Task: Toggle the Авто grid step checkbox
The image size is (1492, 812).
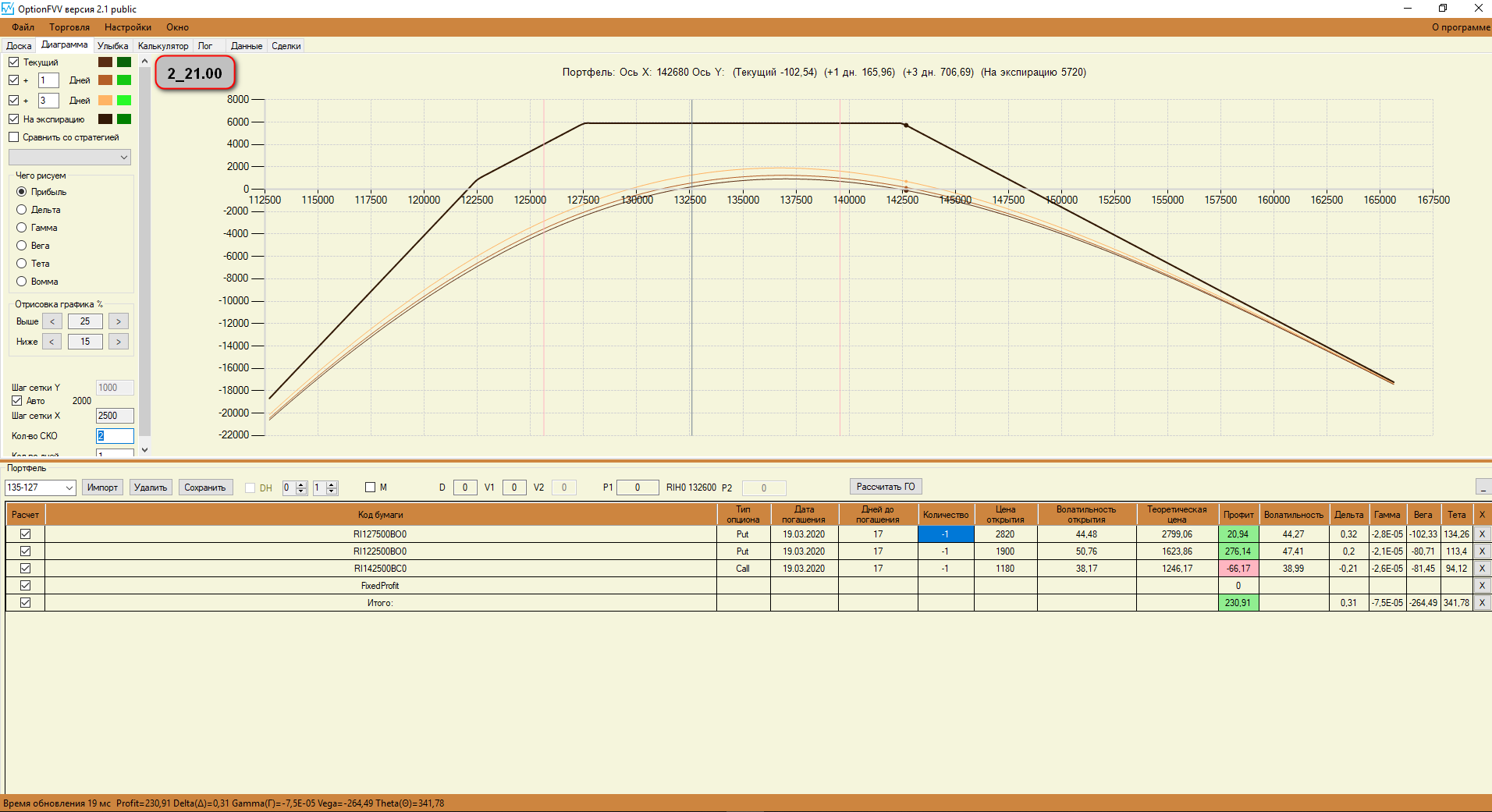Action: [x=17, y=401]
